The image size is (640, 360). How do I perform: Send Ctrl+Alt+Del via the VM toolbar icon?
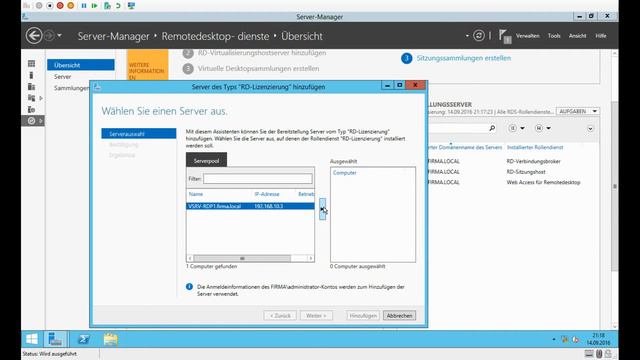point(27,6)
